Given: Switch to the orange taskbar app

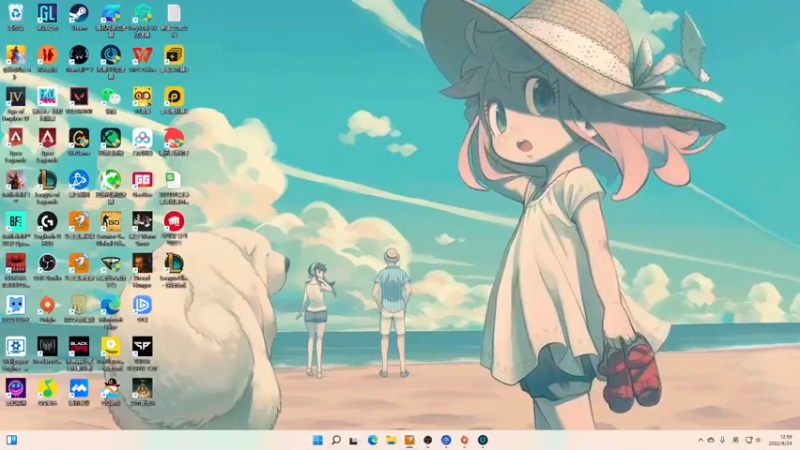Looking at the screenshot, I should coord(409,440).
